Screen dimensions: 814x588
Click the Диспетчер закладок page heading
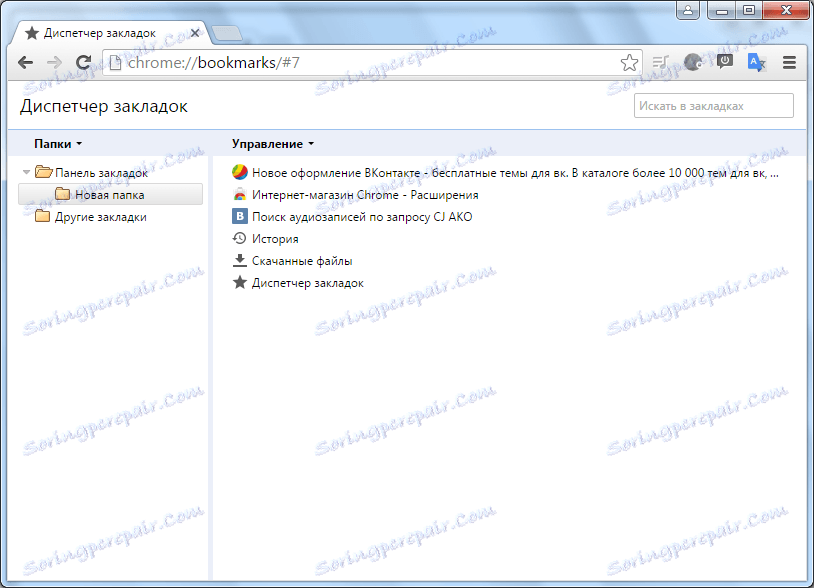click(x=104, y=106)
